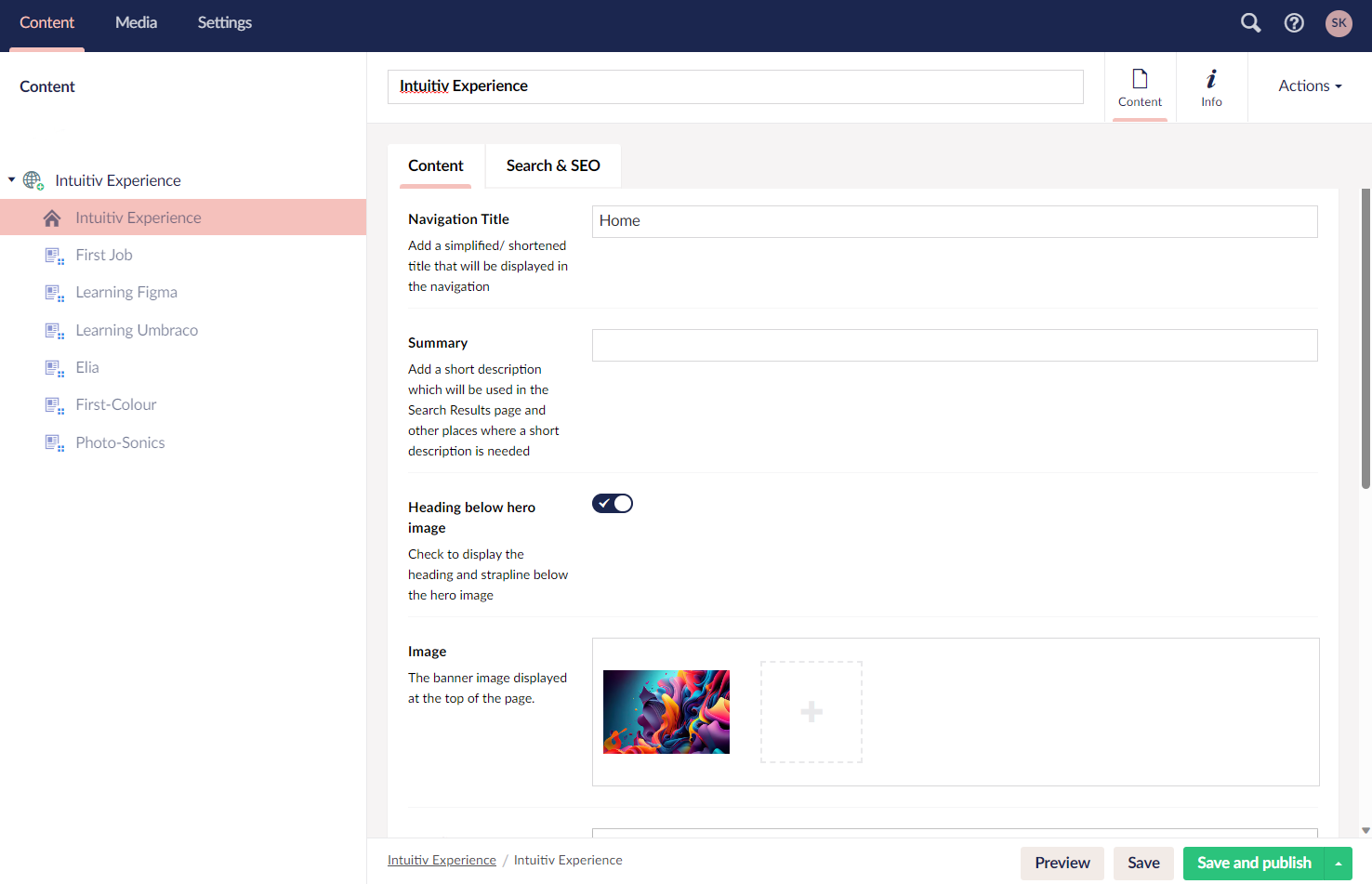
Task: Switch to the Search & SEO tab
Action: [552, 165]
